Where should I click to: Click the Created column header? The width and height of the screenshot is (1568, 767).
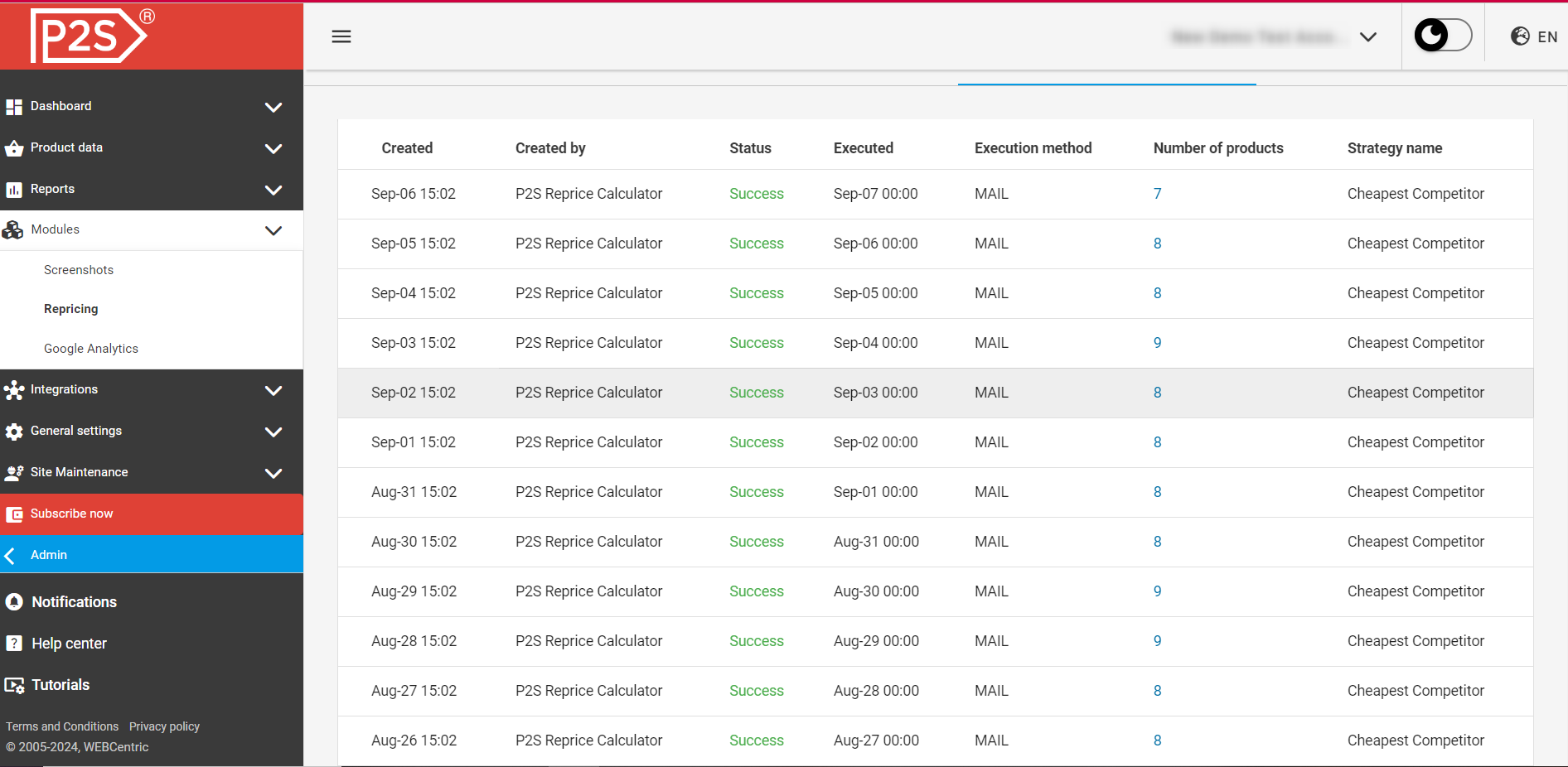click(x=407, y=148)
